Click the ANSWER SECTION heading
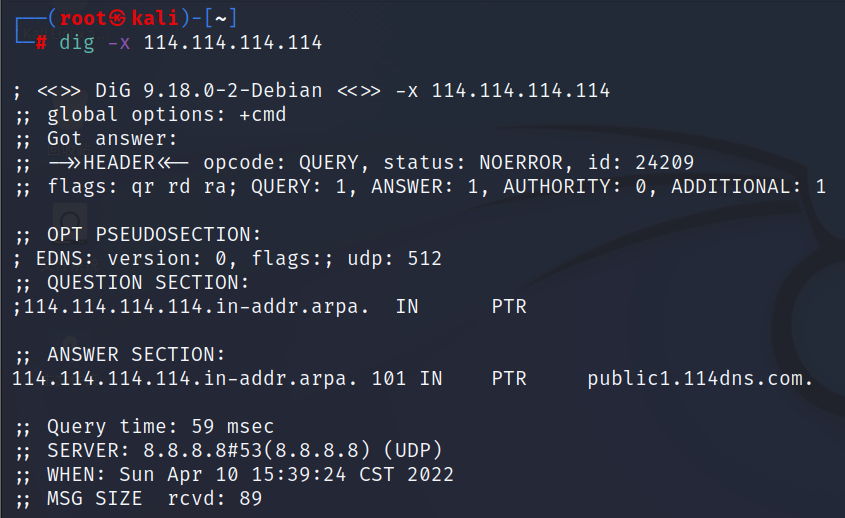The height and width of the screenshot is (518, 845). (136, 355)
